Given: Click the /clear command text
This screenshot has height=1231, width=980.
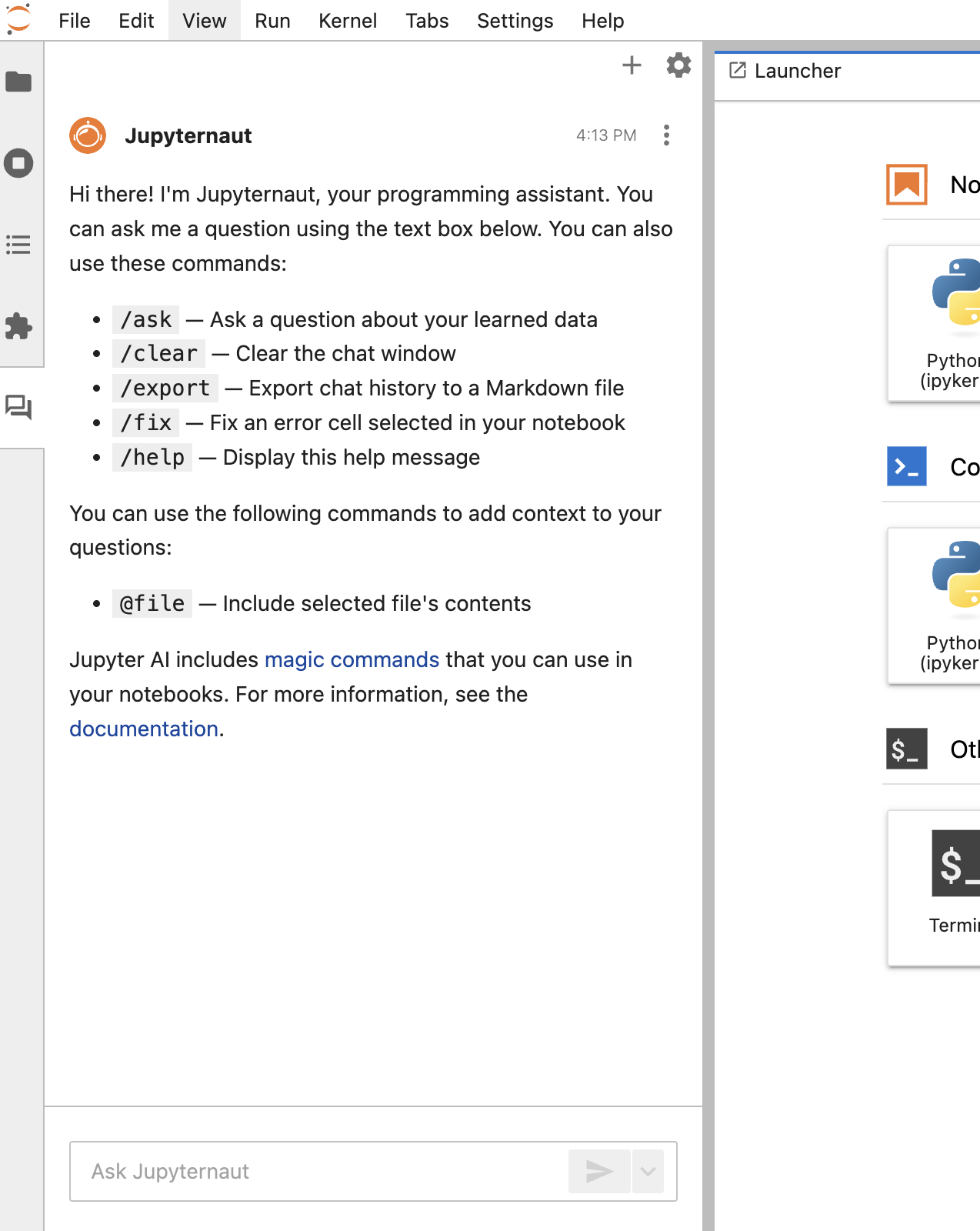Looking at the screenshot, I should 159,354.
